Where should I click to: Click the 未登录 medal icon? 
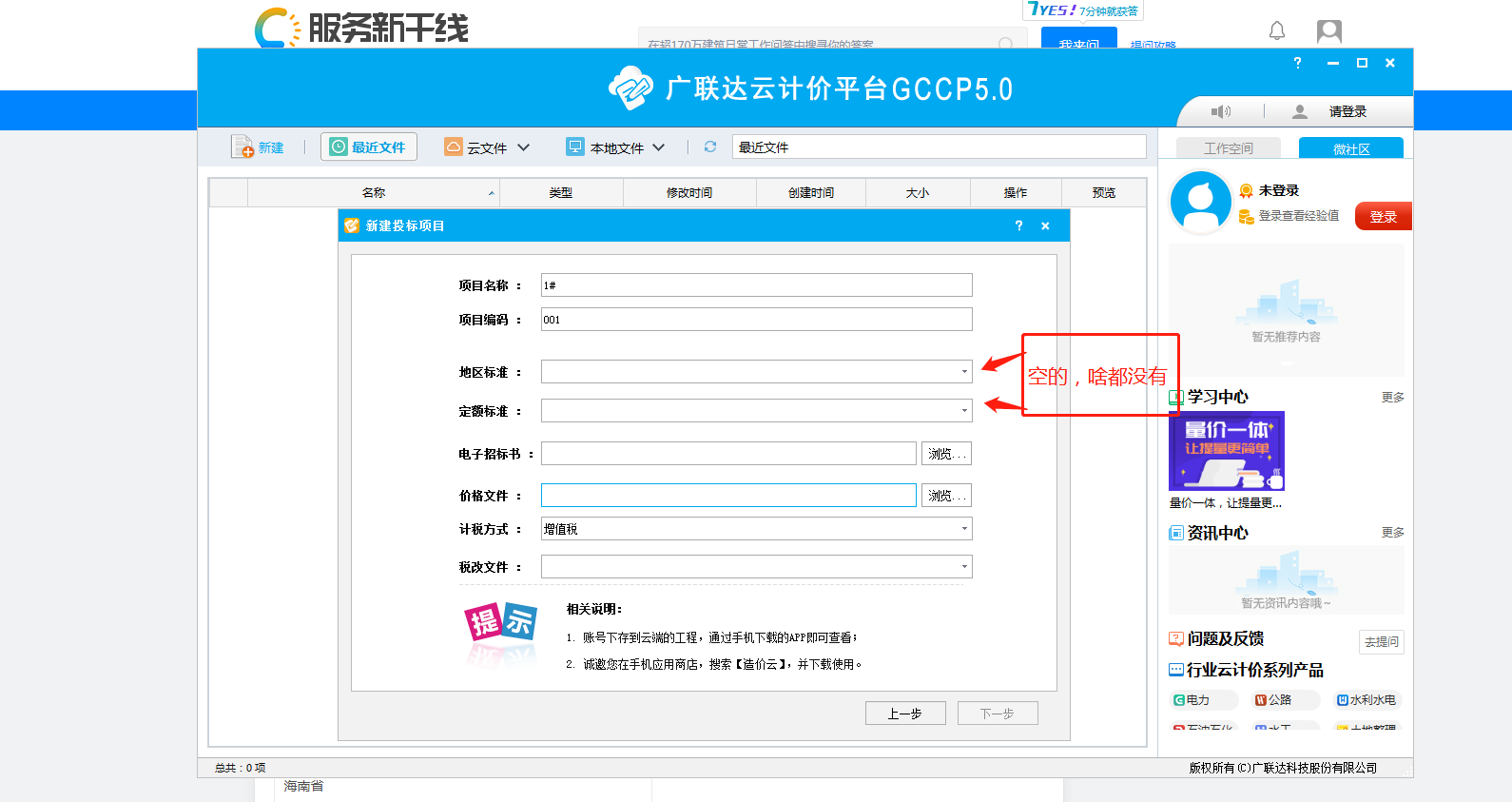[x=1246, y=191]
